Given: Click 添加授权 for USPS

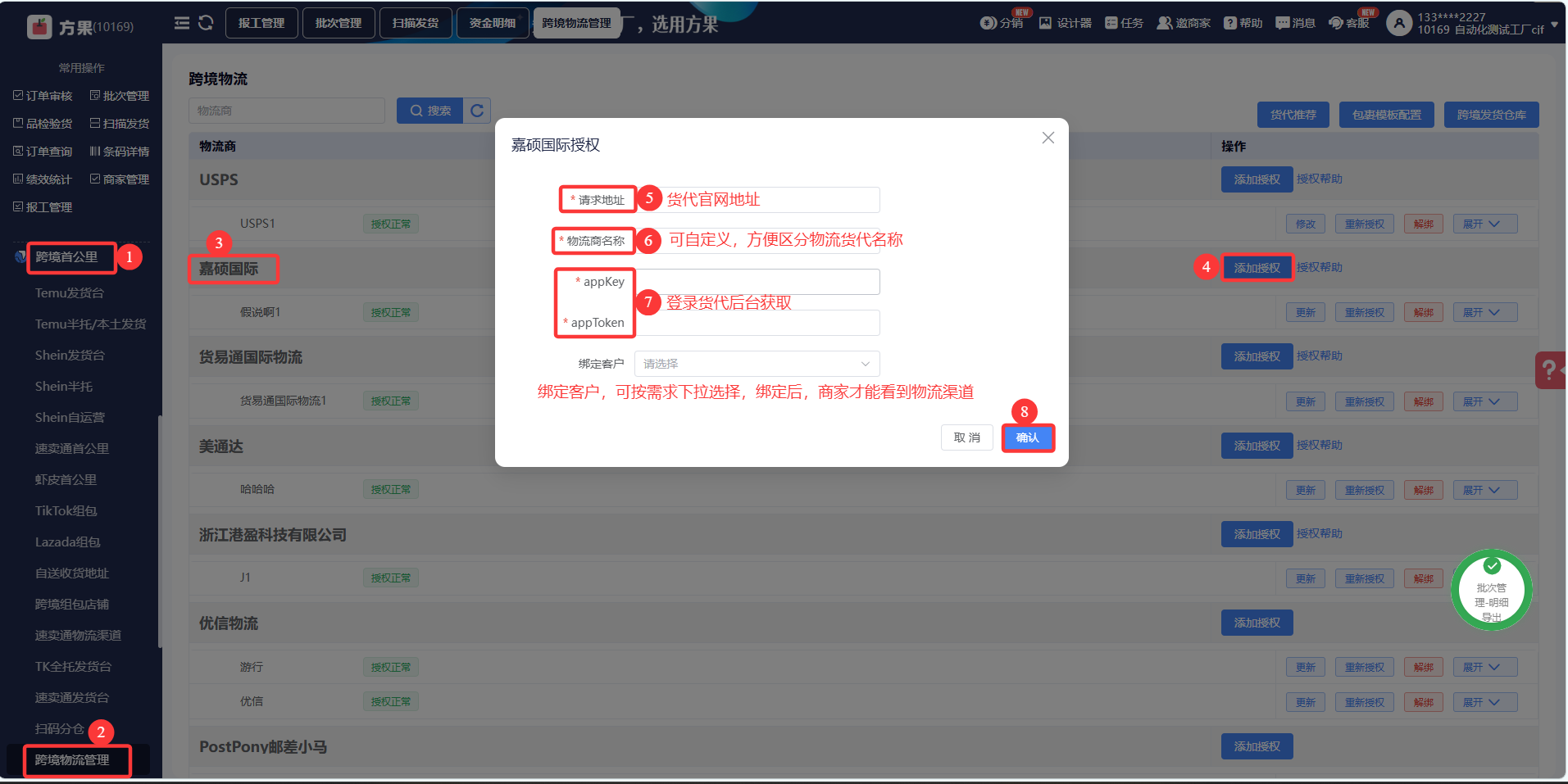Looking at the screenshot, I should pos(1257,179).
